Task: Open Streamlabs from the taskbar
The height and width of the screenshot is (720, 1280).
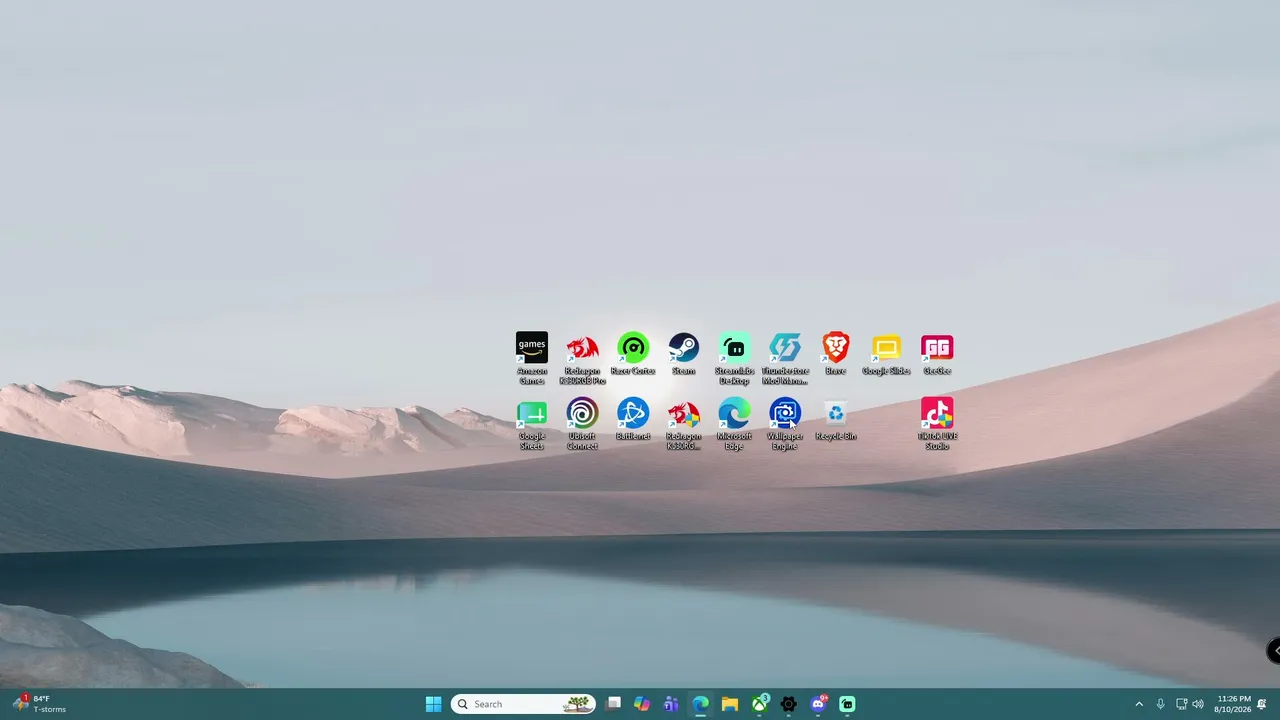Action: point(847,704)
